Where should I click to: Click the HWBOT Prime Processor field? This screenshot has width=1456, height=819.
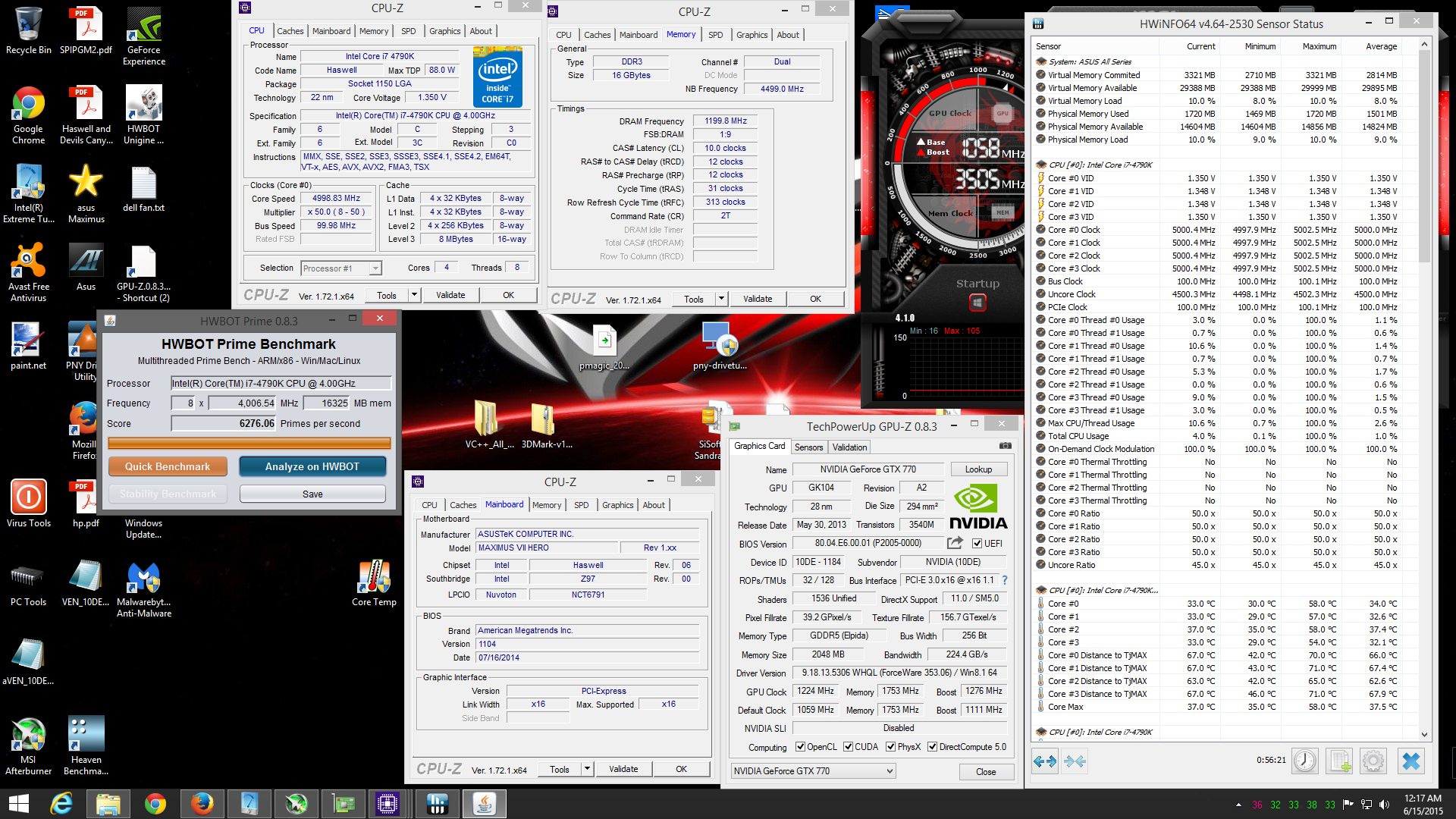[281, 383]
